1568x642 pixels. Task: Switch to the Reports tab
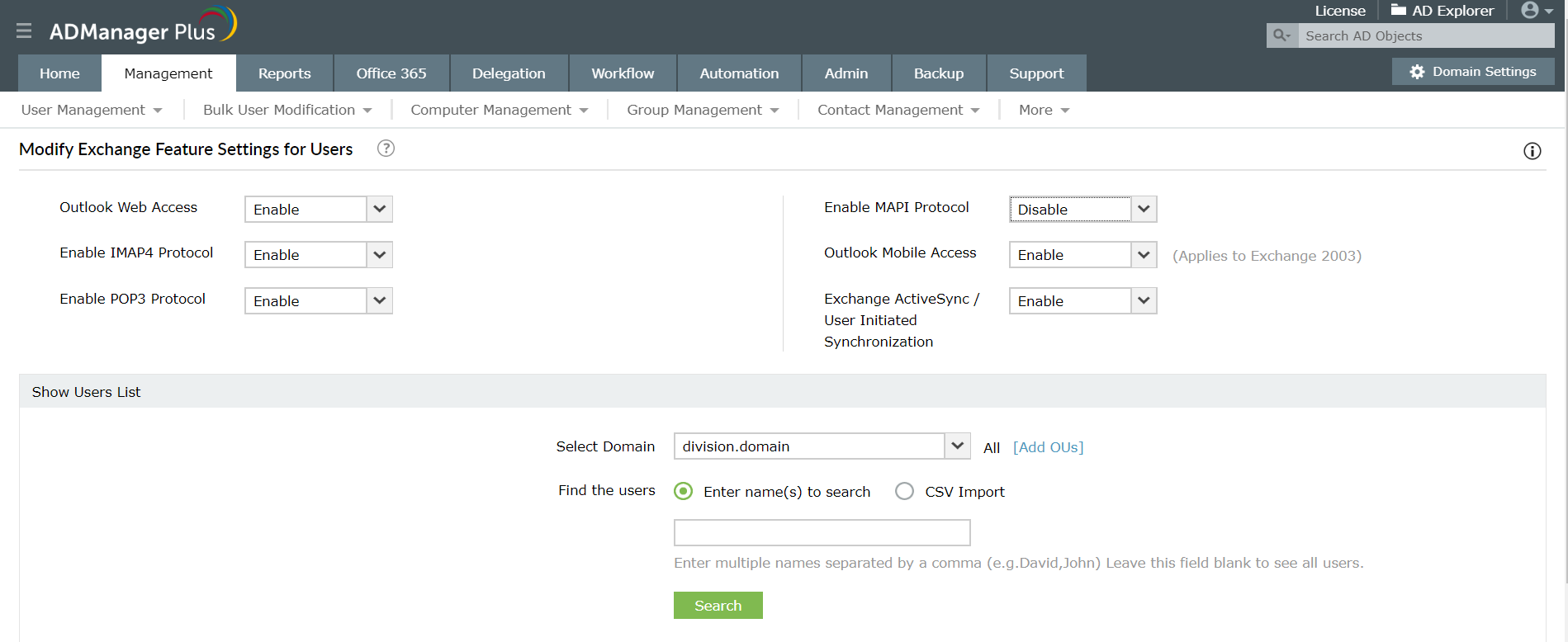[x=284, y=73]
